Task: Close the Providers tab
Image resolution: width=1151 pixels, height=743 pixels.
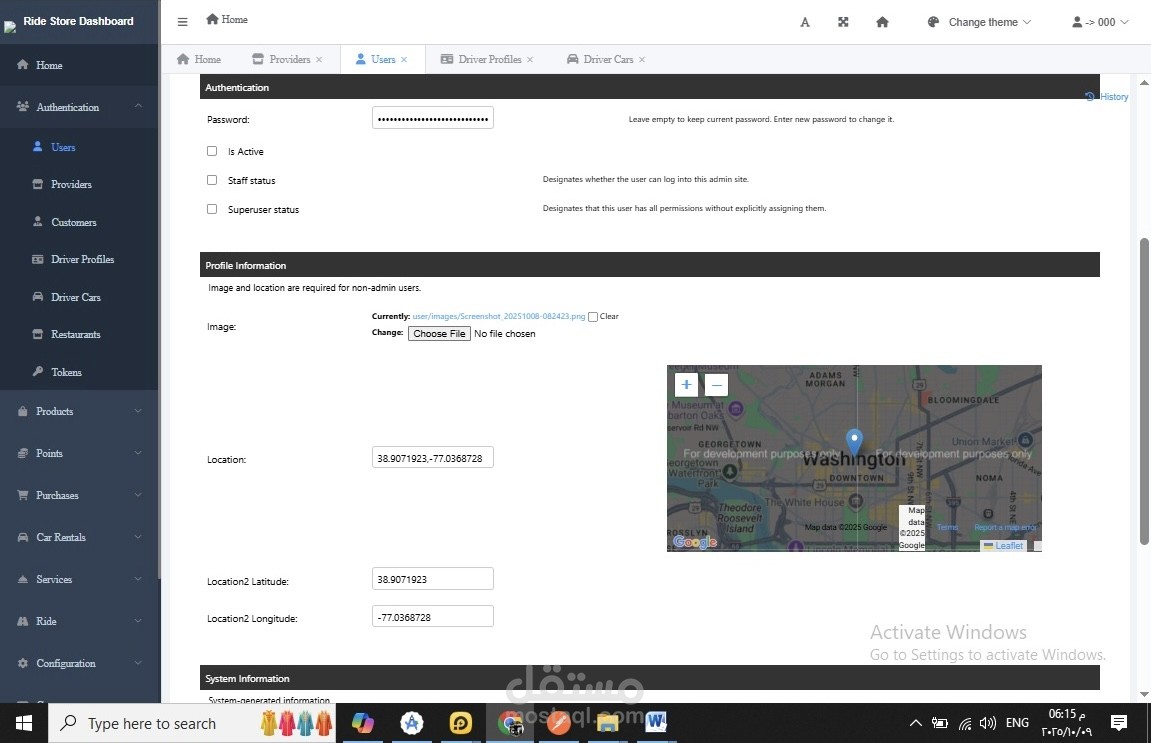Action: [x=319, y=59]
